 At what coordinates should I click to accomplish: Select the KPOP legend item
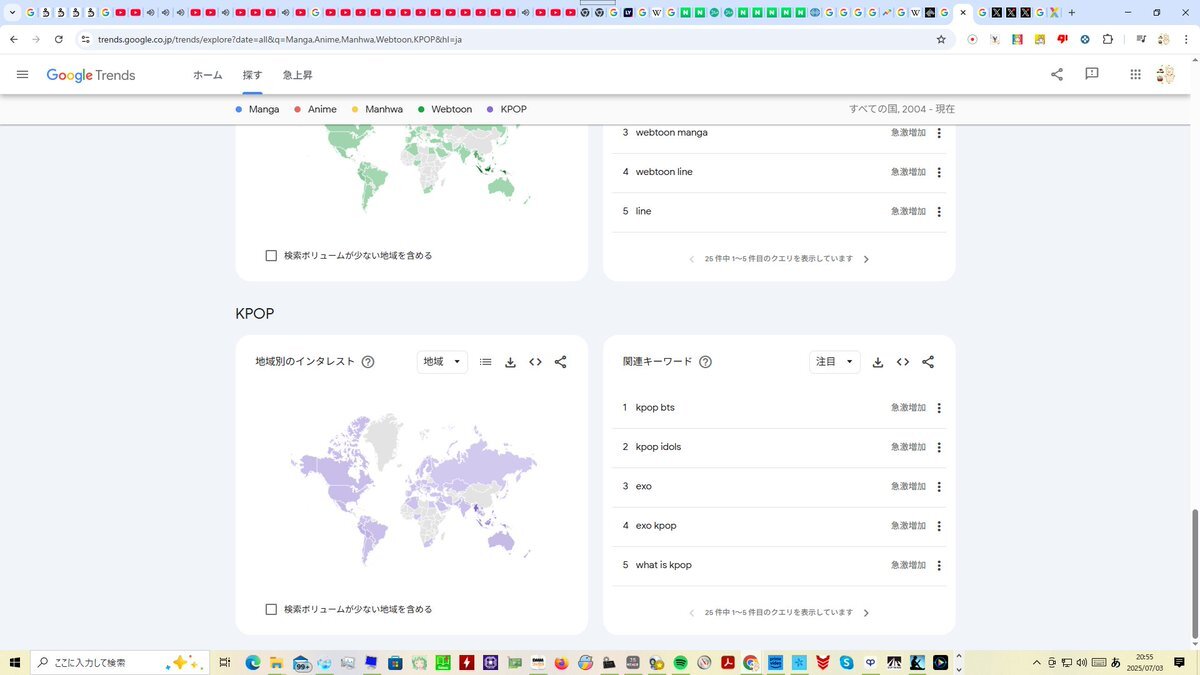click(x=507, y=109)
